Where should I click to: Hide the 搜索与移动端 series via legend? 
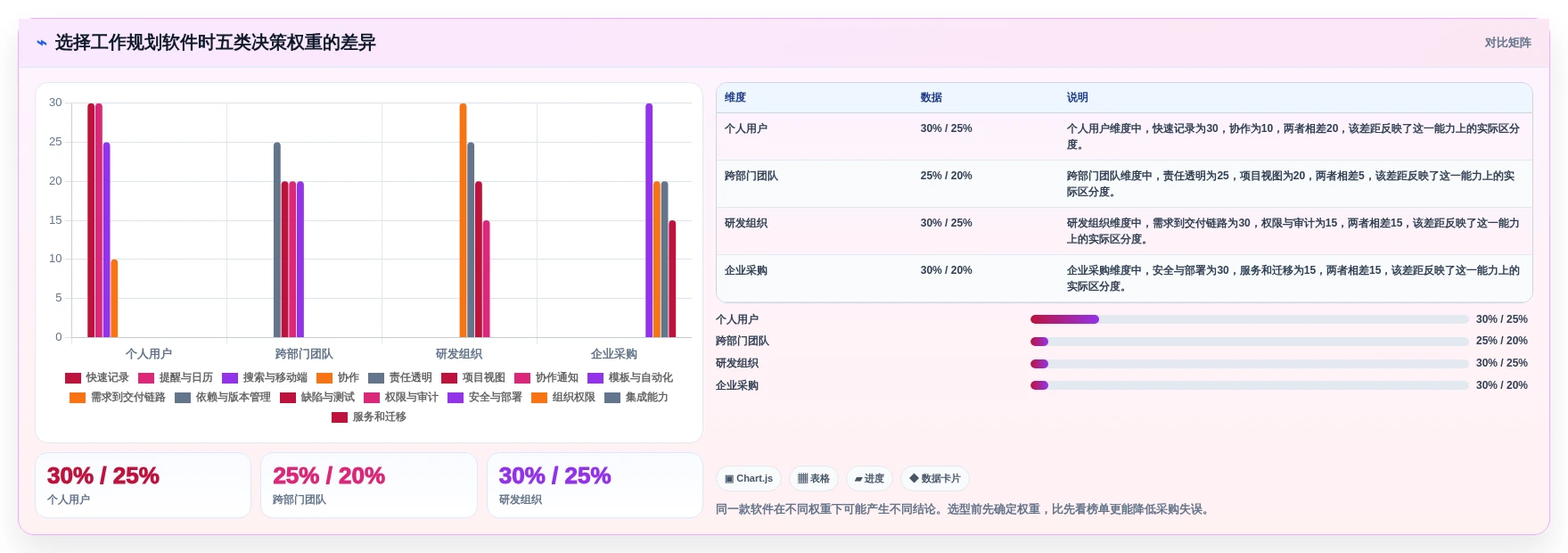click(x=265, y=378)
